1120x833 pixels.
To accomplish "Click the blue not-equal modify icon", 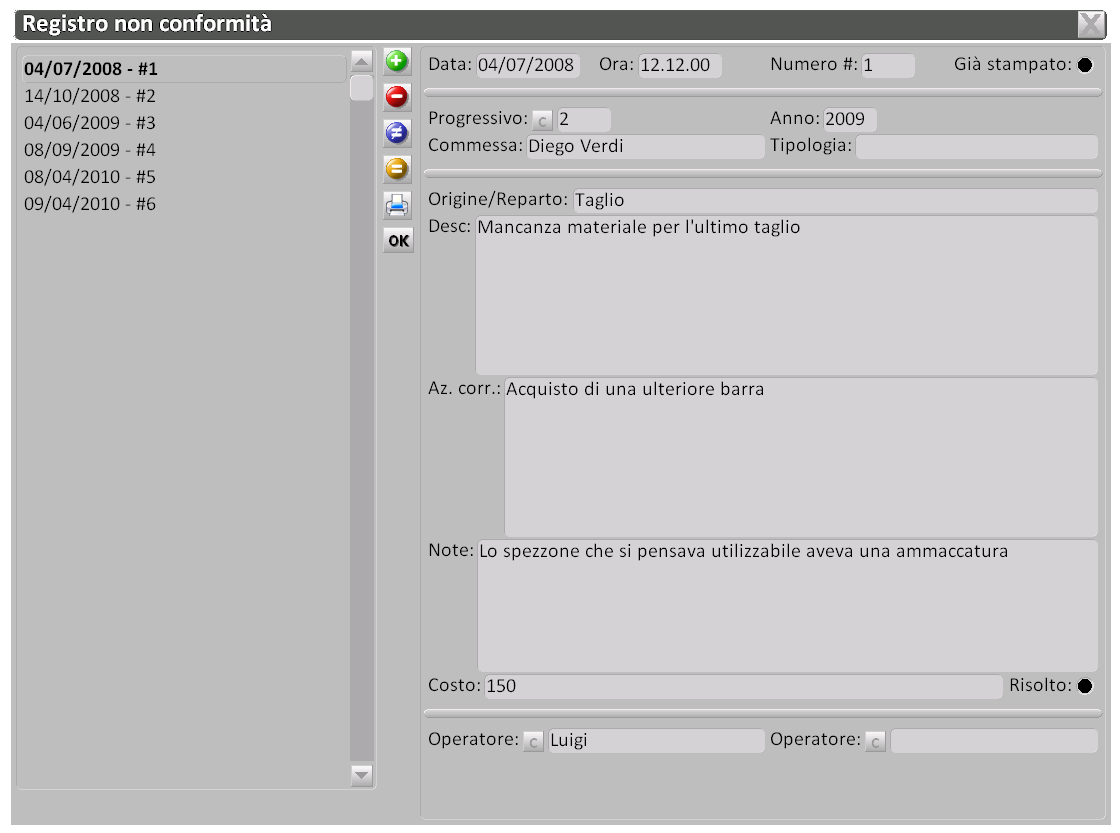I will pos(397,133).
